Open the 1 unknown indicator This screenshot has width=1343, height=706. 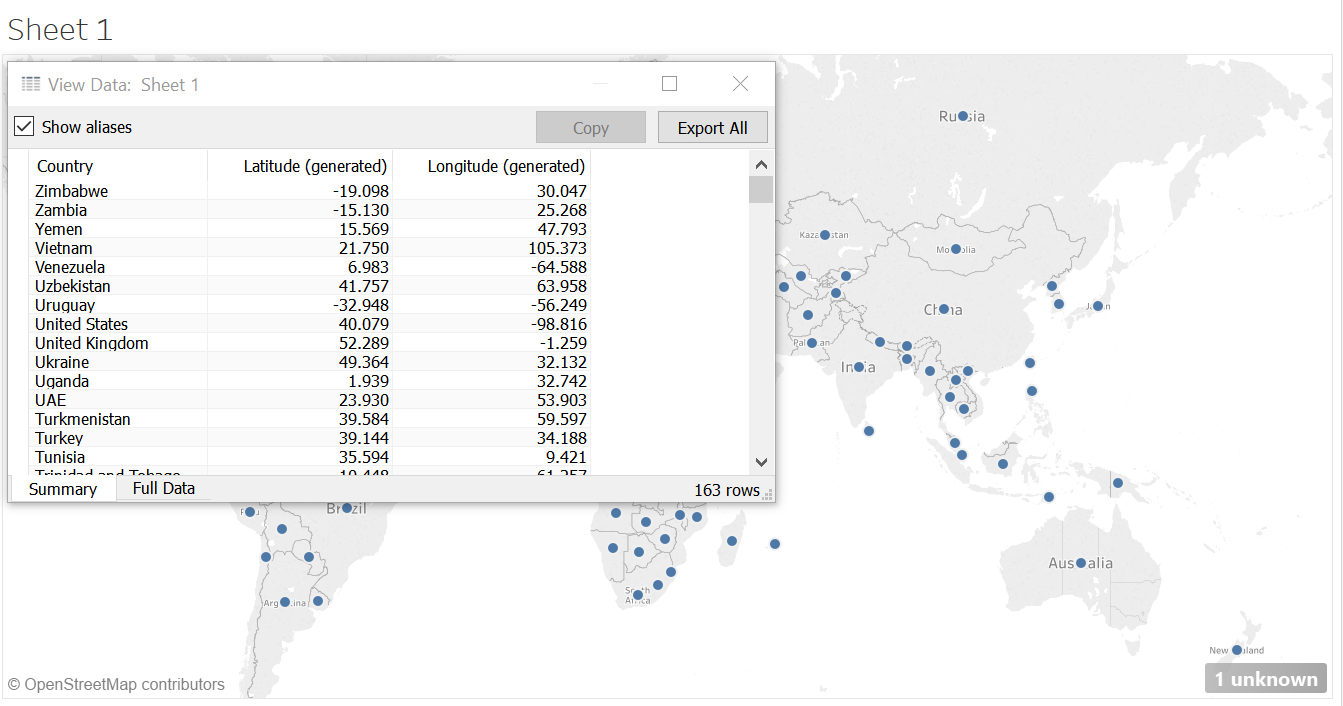coord(1265,679)
